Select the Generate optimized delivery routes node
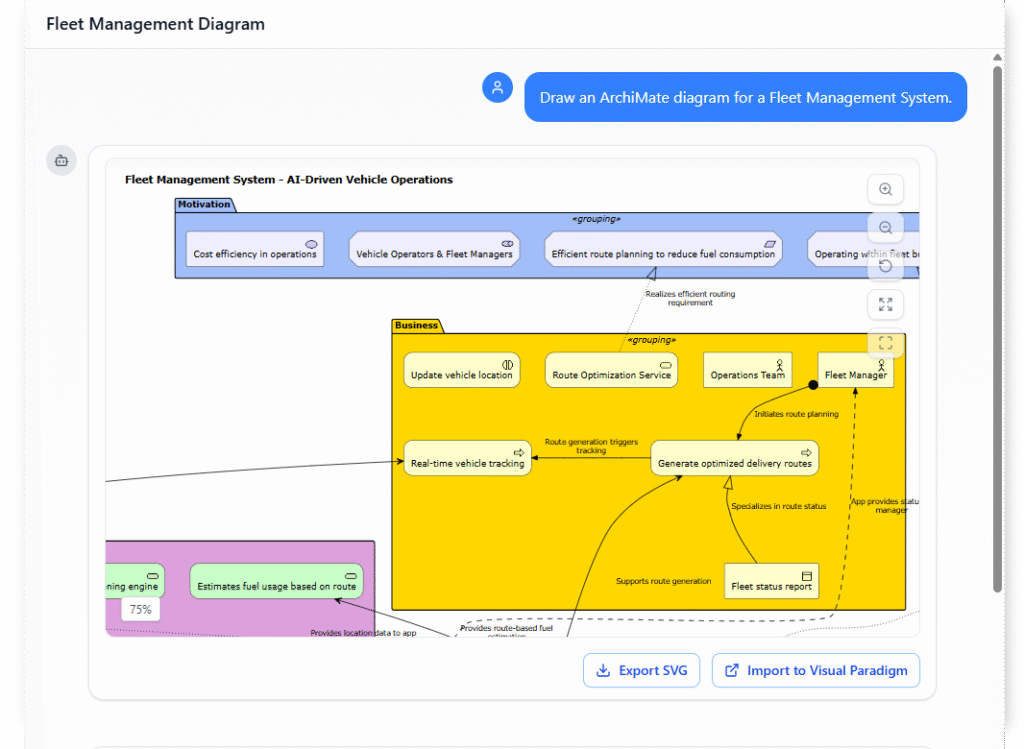 [734, 458]
